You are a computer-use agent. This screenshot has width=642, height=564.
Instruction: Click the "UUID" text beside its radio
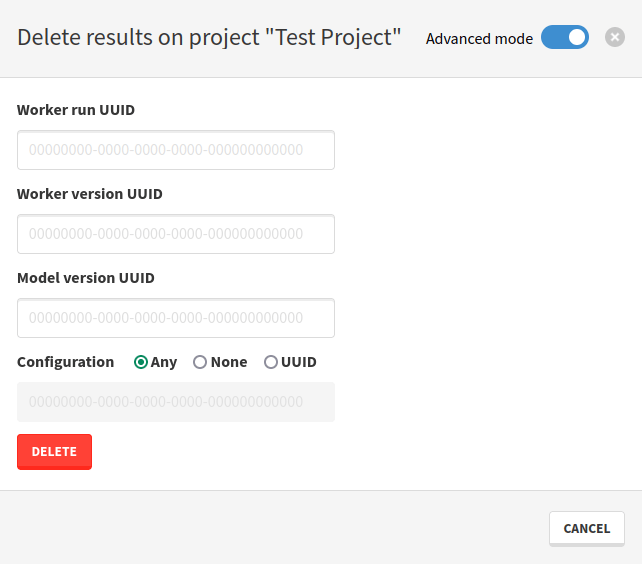[x=299, y=362]
